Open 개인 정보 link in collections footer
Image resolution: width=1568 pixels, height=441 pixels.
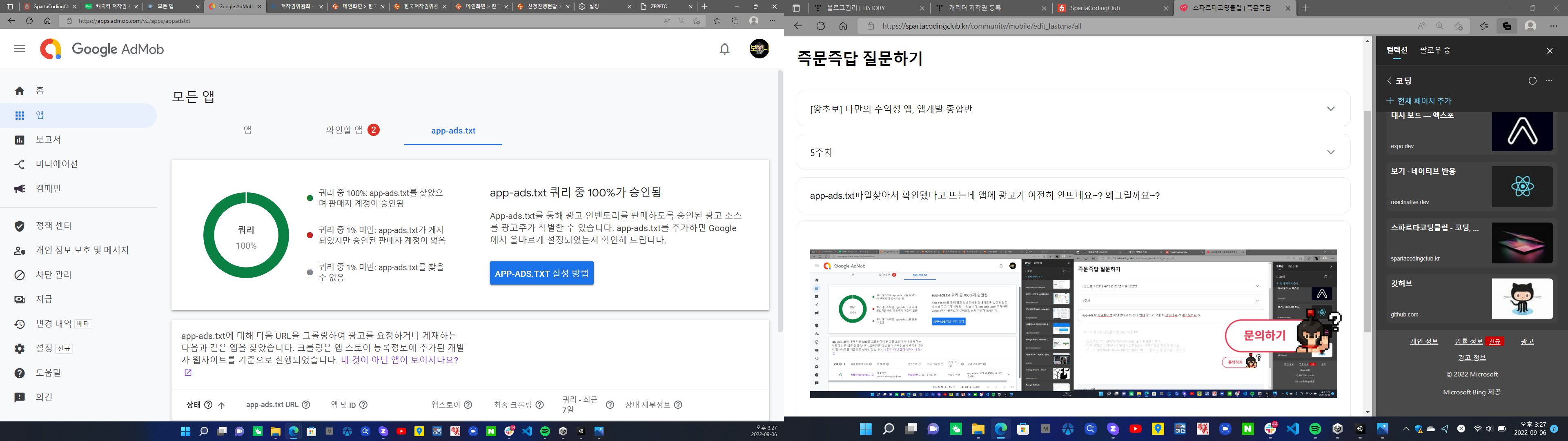(x=1424, y=341)
